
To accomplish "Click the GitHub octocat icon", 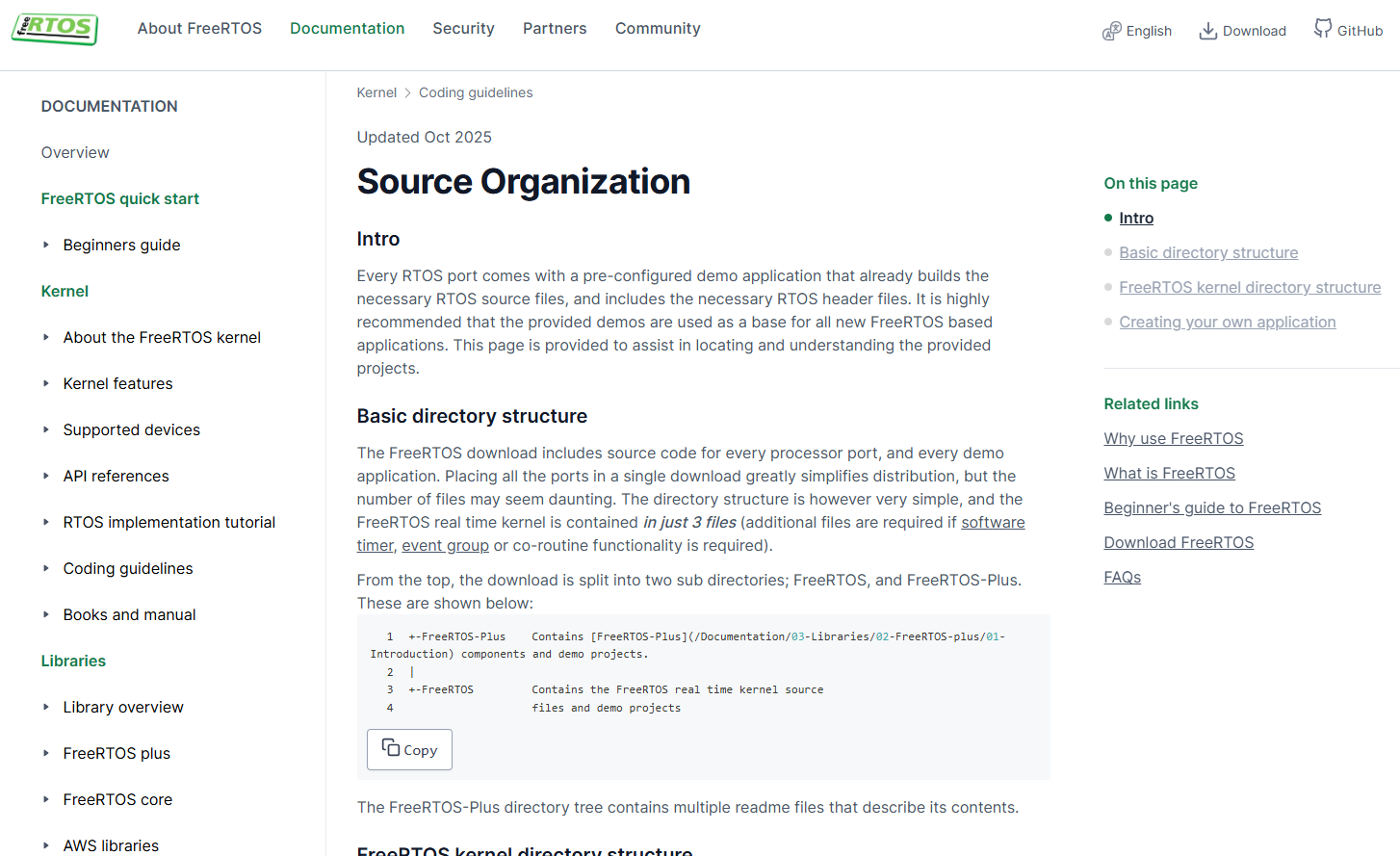I will [1324, 29].
